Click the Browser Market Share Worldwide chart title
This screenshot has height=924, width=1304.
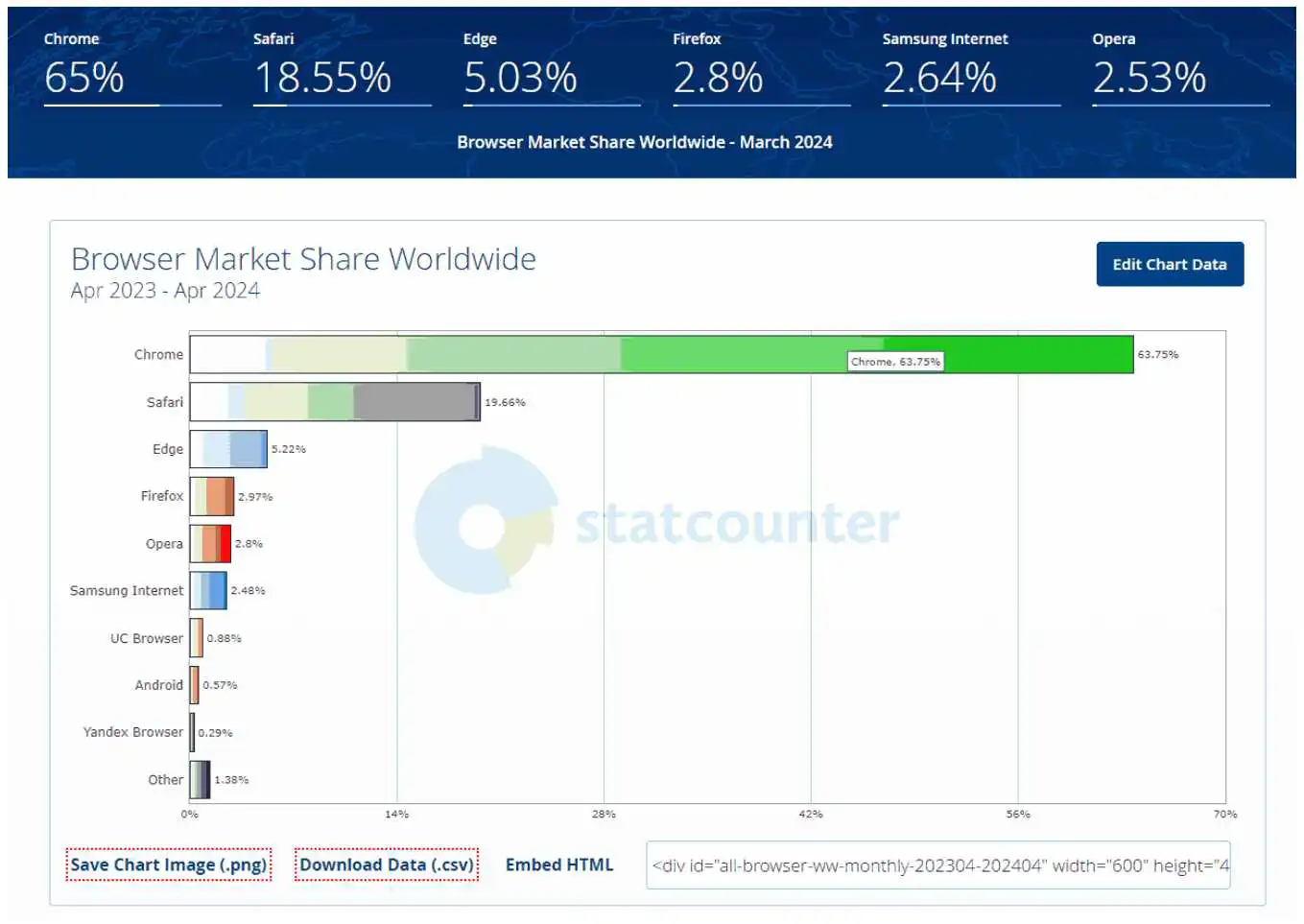[303, 259]
